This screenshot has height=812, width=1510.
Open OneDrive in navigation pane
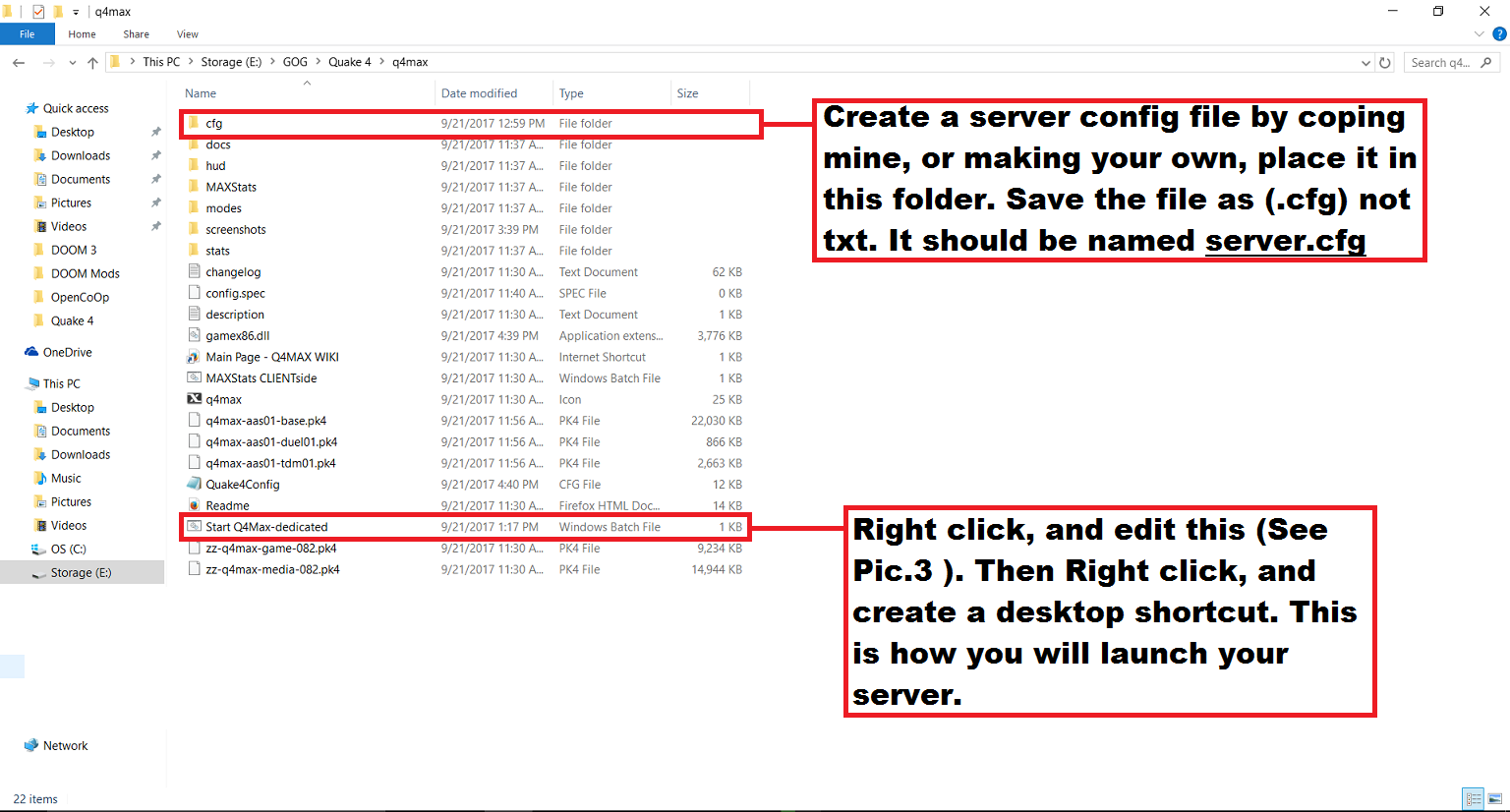[67, 352]
